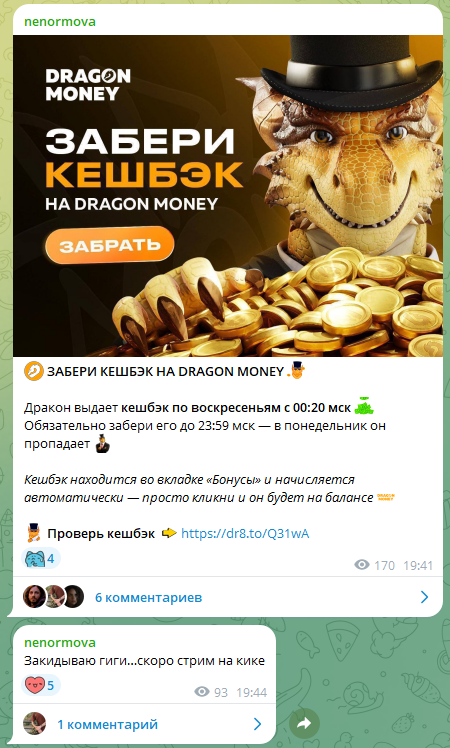The width and height of the screenshot is (450, 748).
Task: Expand comments via chevron beside 6 комментариев
Action: point(424,597)
